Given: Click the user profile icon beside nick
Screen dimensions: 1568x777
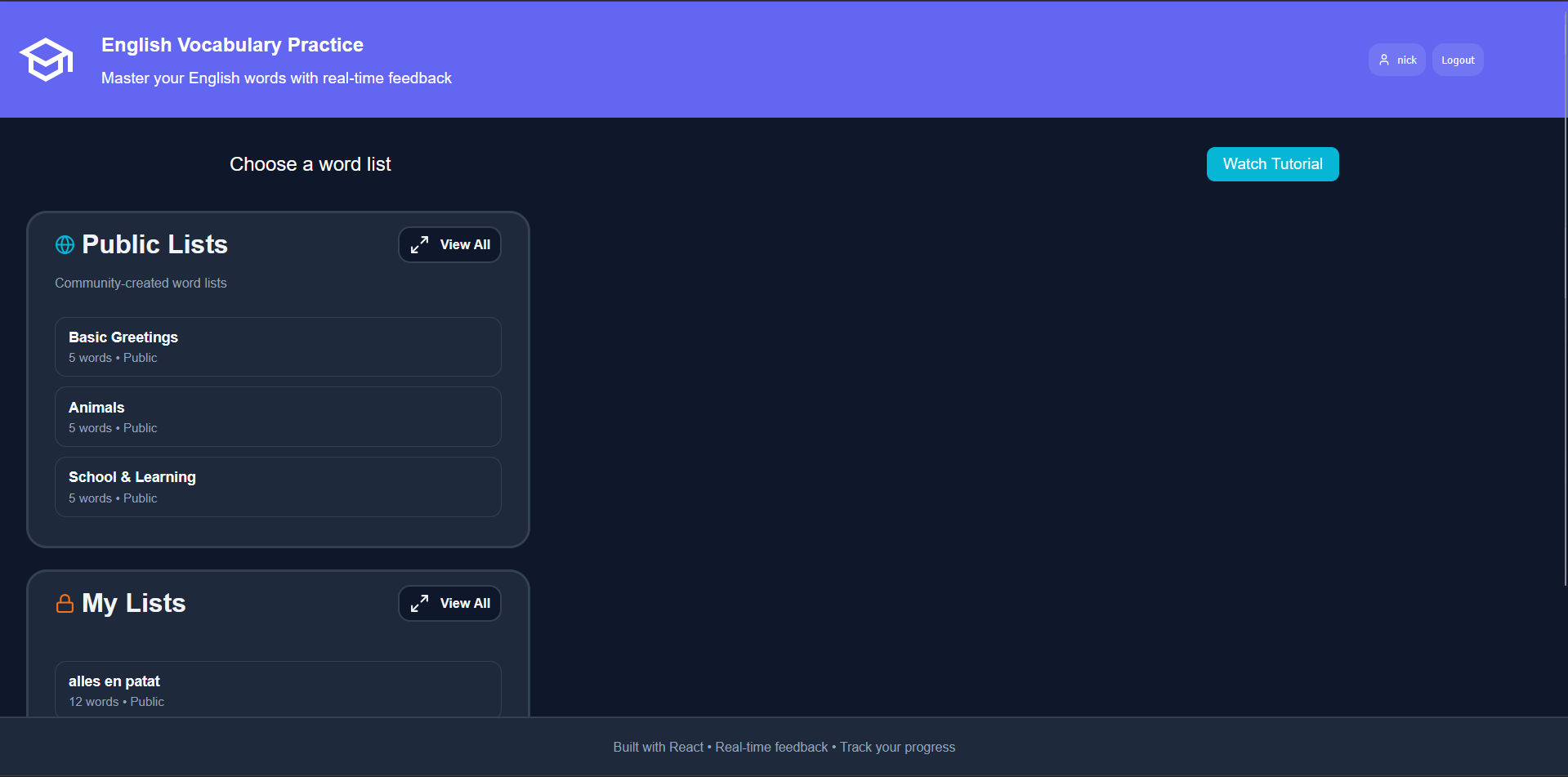Looking at the screenshot, I should [1383, 60].
